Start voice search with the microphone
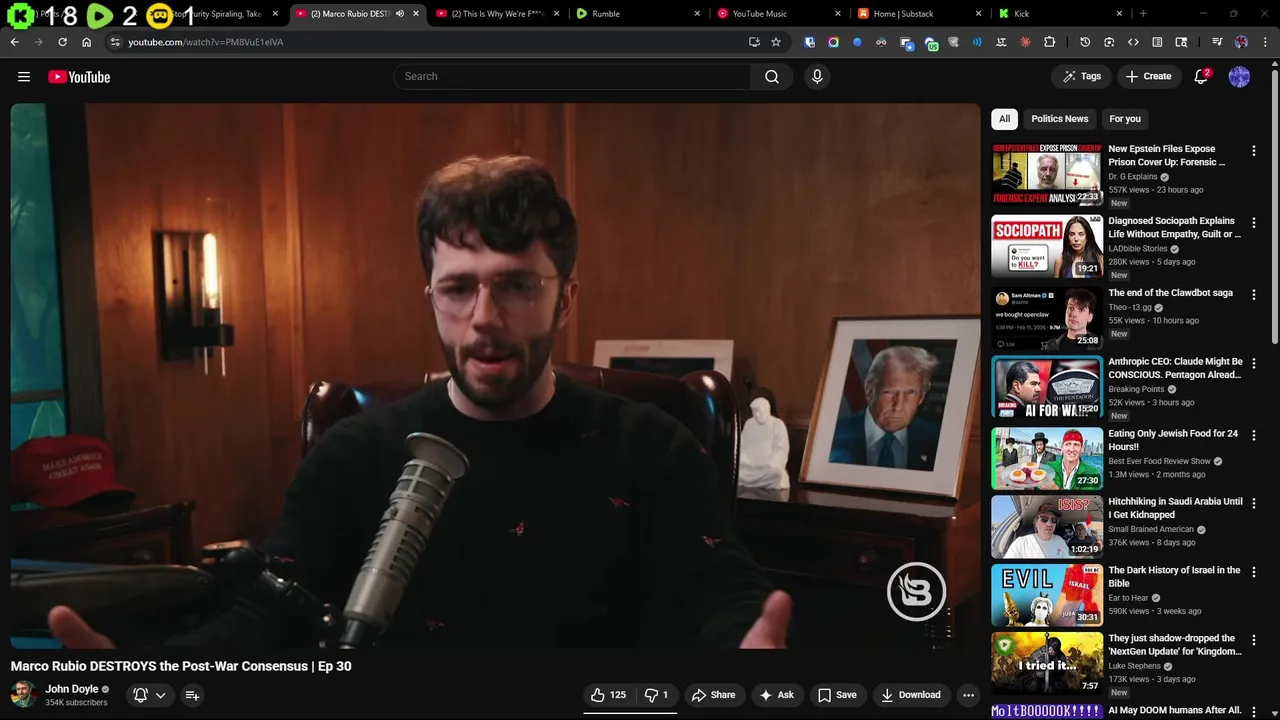This screenshot has width=1280, height=720. [x=817, y=77]
